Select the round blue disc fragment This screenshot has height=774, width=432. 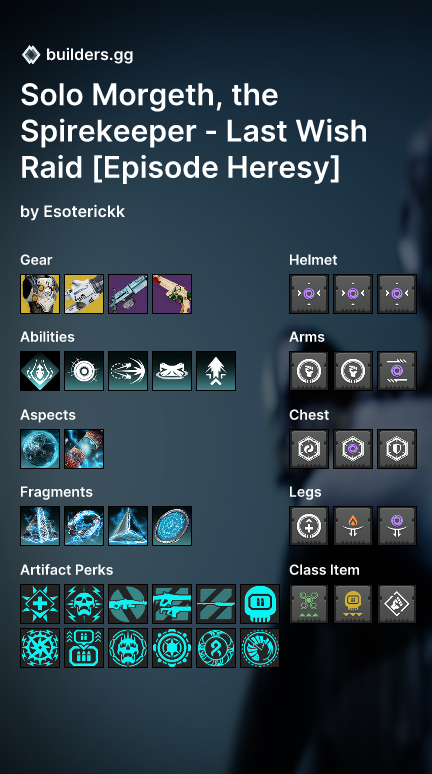(x=172, y=526)
